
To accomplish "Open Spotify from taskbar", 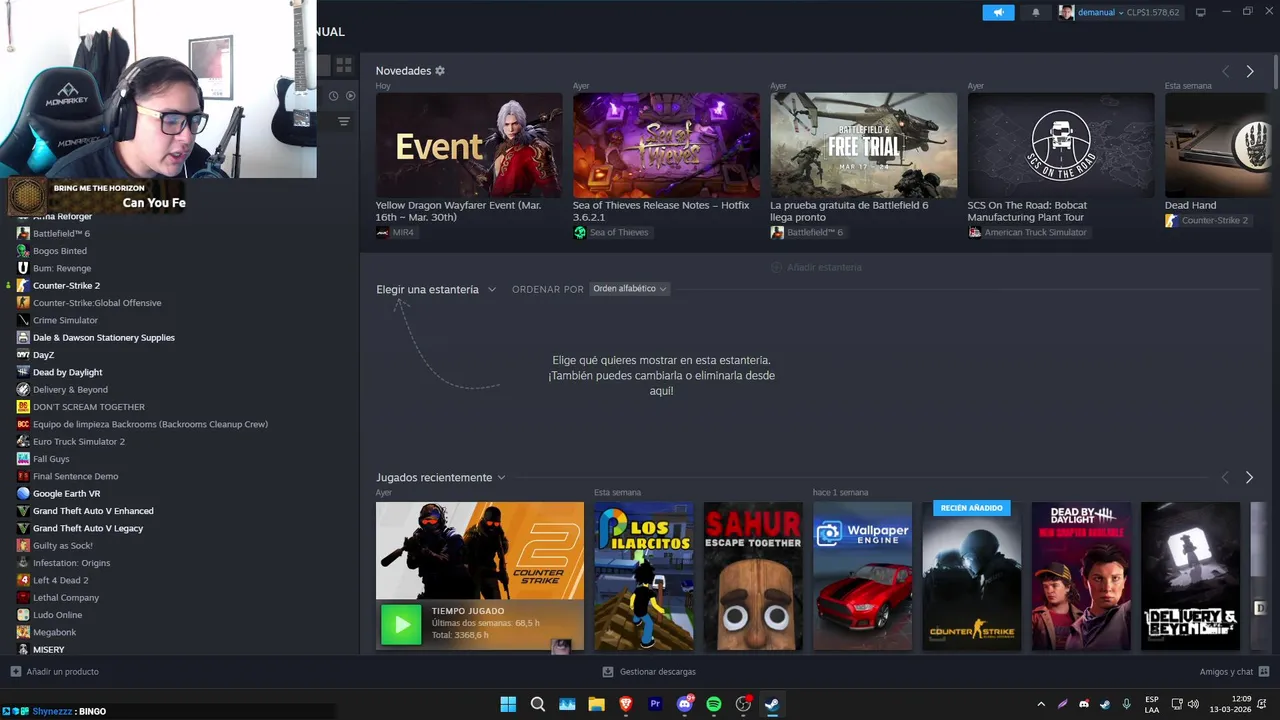I will coord(714,704).
